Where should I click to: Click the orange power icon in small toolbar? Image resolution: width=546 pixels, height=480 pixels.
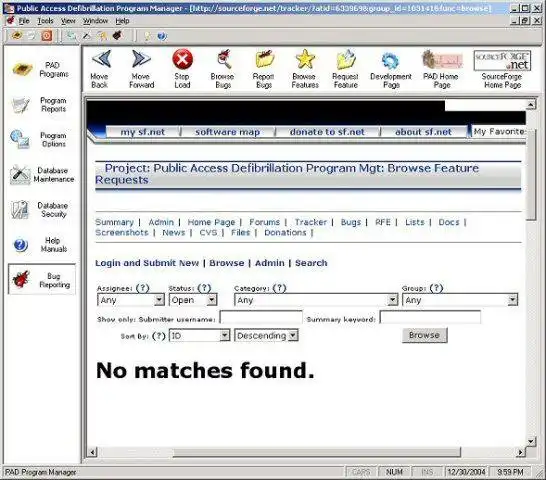click(47, 36)
